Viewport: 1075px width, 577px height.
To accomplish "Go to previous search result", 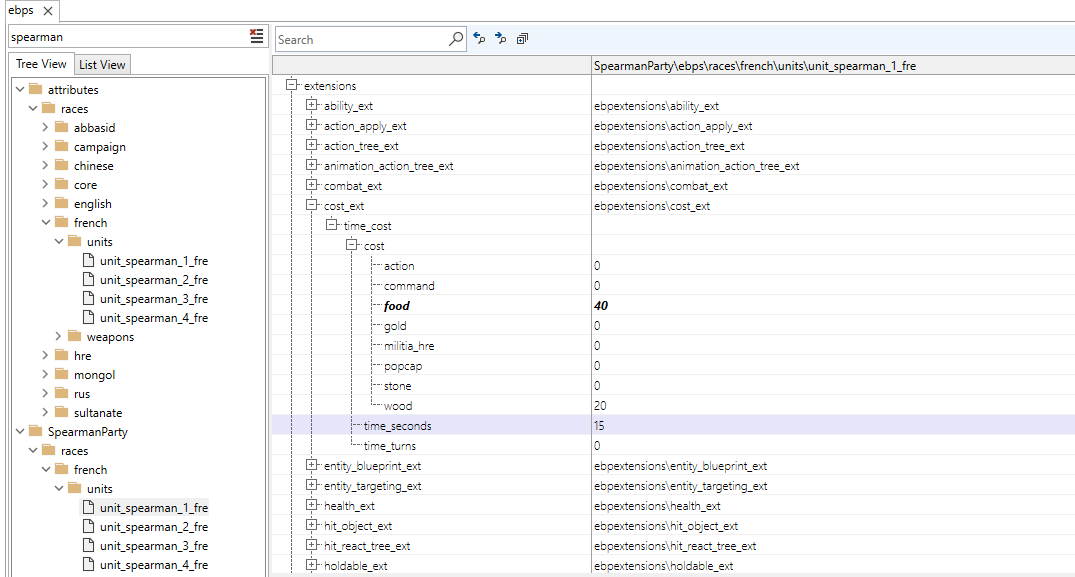I will click(479, 38).
